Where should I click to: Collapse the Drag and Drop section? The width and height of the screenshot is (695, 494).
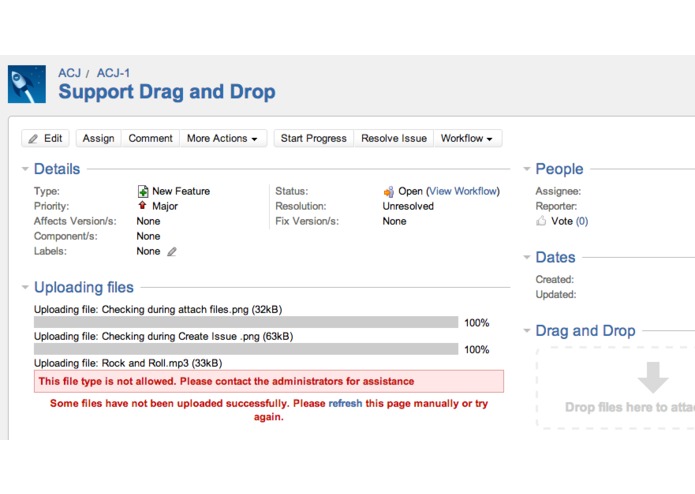point(527,331)
